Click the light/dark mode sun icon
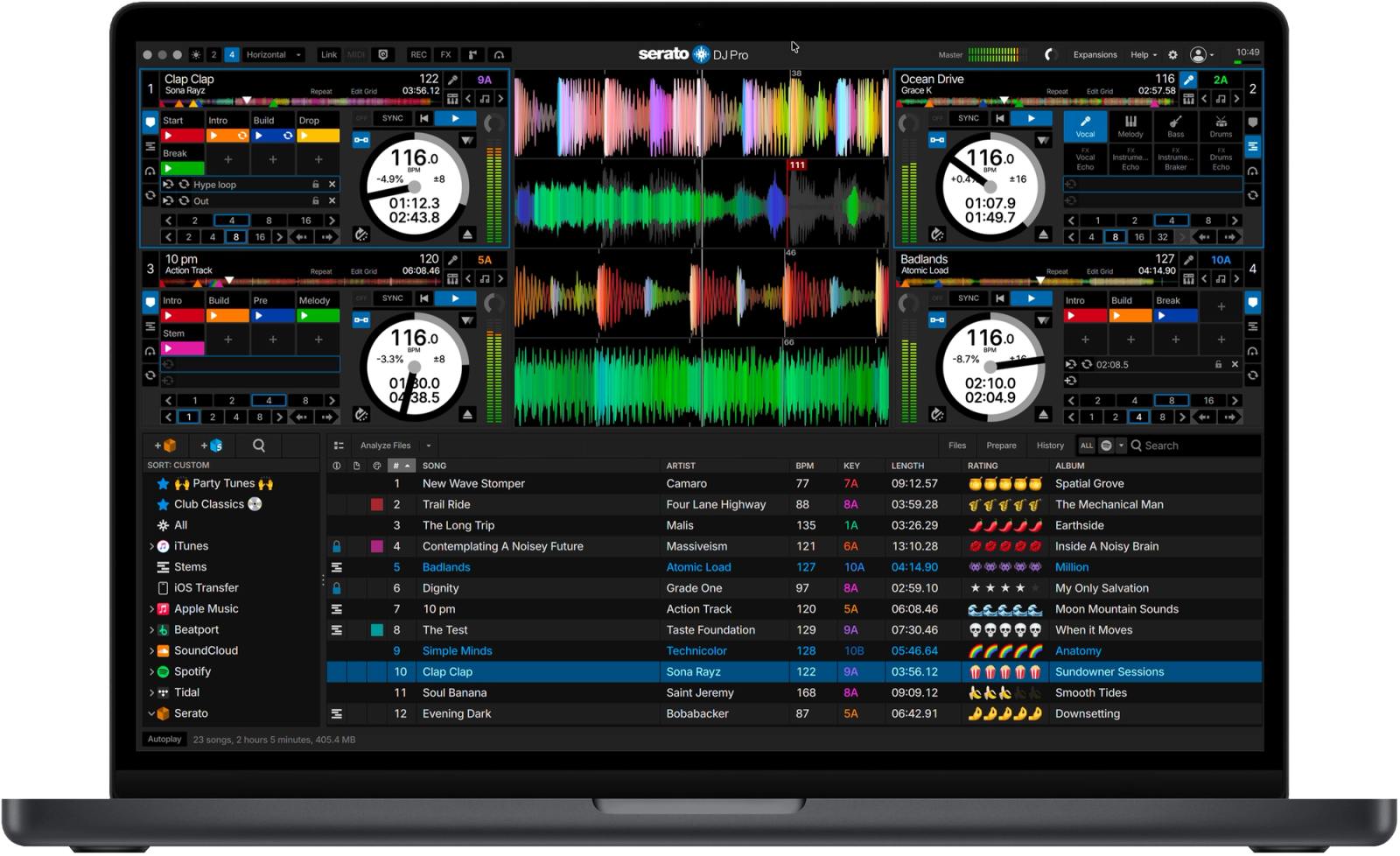This screenshot has width=1400, height=856. (x=196, y=55)
